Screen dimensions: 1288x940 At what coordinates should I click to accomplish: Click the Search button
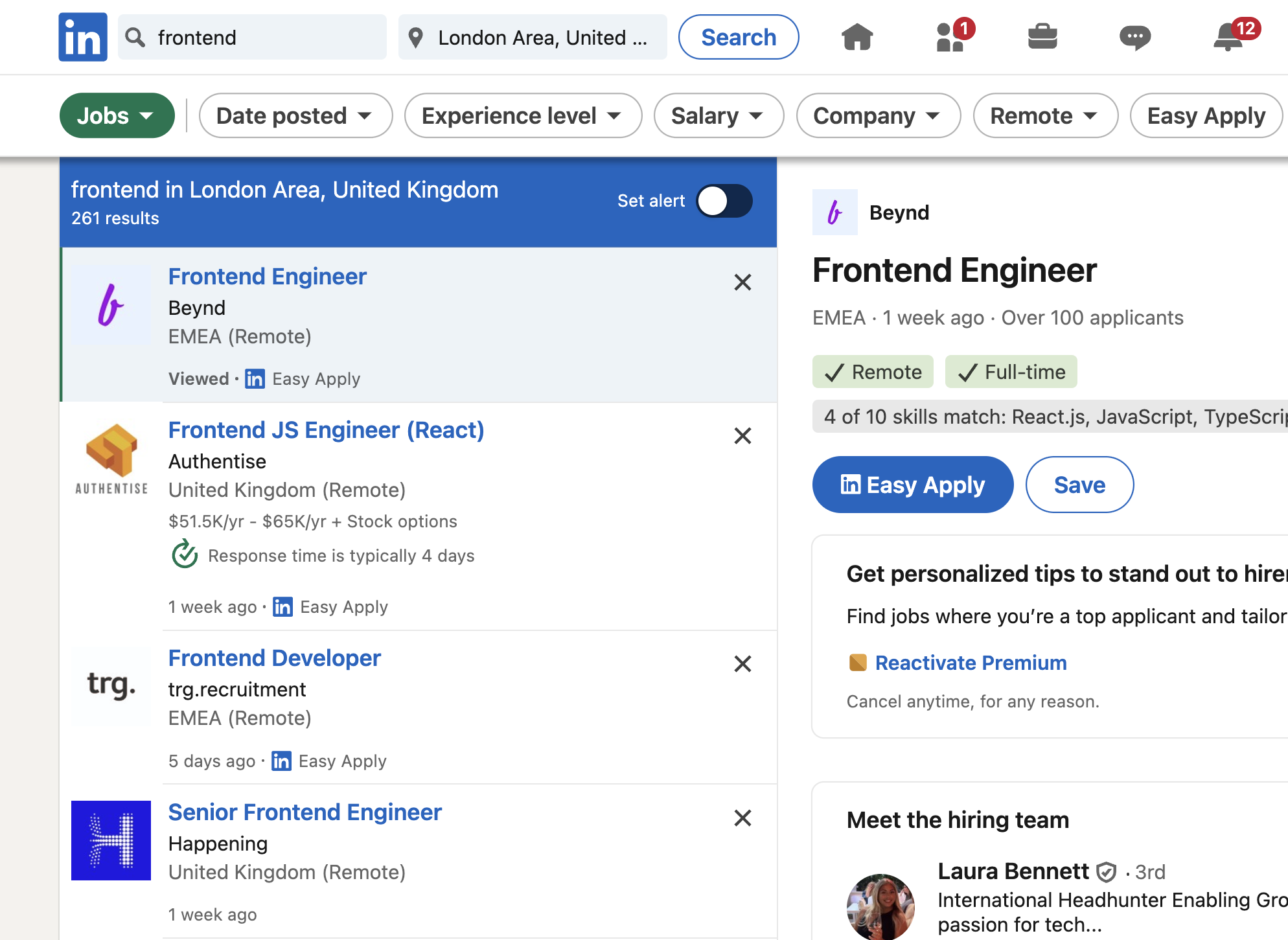pos(739,37)
